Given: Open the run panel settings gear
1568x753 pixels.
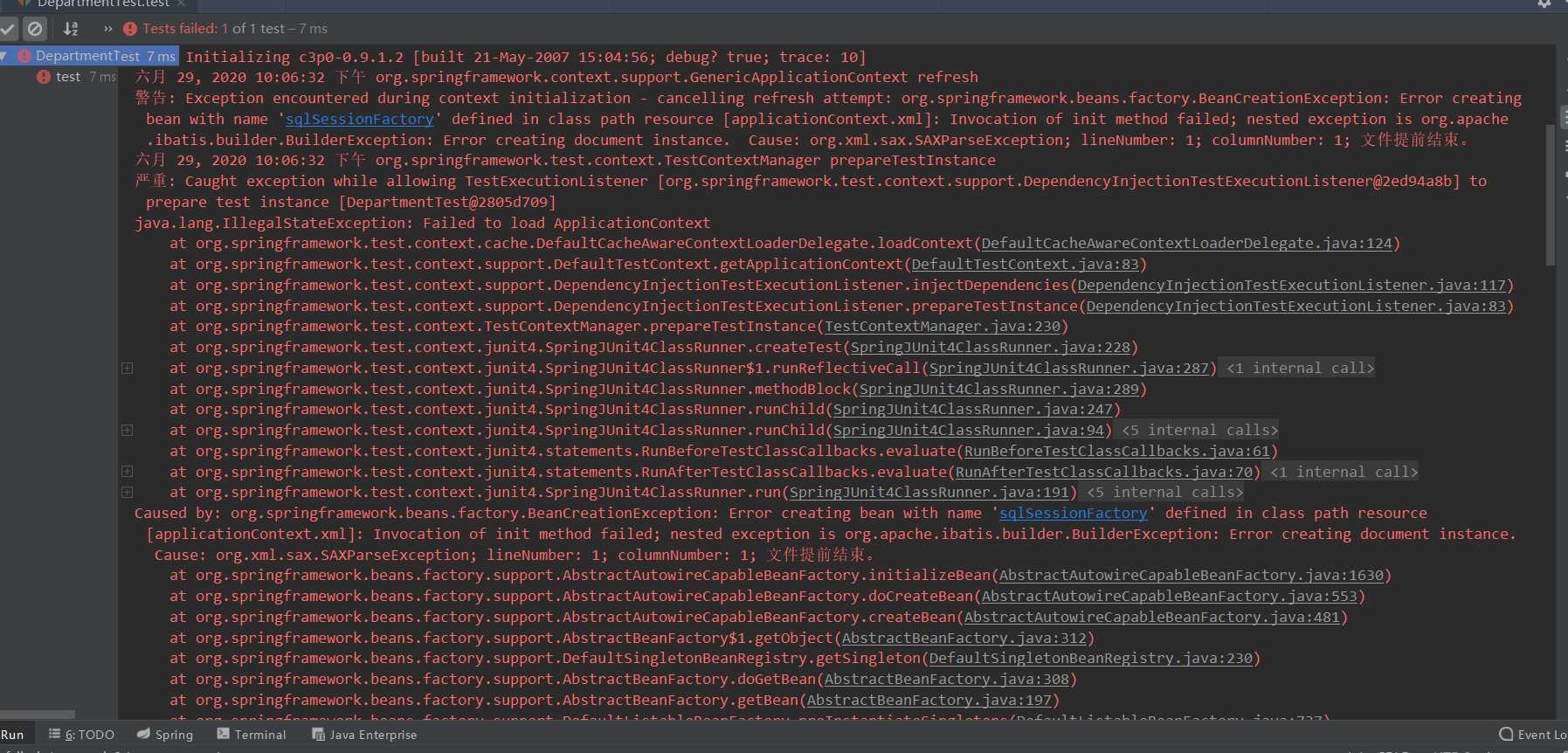Looking at the screenshot, I should (1544, 3).
